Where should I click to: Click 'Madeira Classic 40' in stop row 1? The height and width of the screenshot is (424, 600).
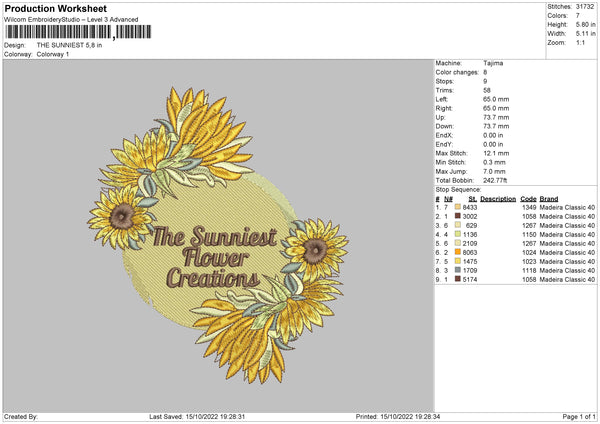tap(567, 207)
